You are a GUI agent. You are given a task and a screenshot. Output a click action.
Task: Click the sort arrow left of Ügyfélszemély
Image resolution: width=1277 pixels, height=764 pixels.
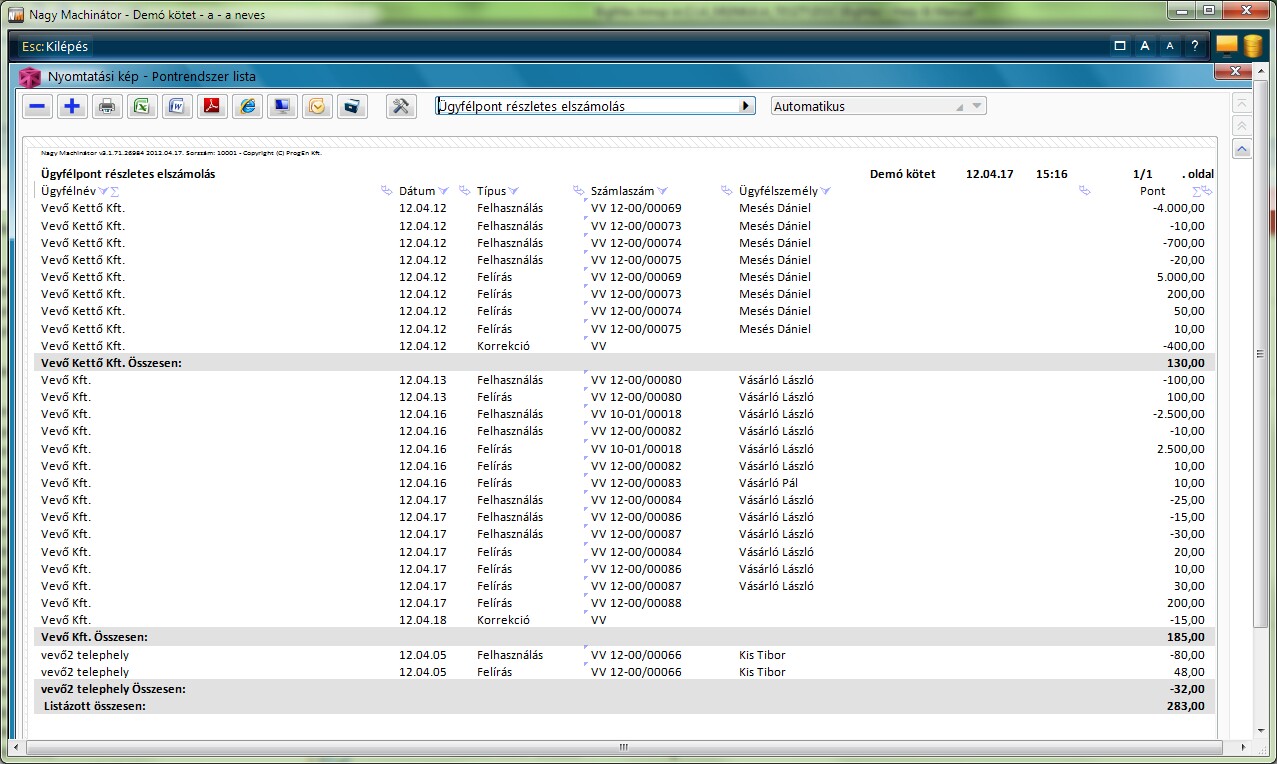(x=727, y=191)
